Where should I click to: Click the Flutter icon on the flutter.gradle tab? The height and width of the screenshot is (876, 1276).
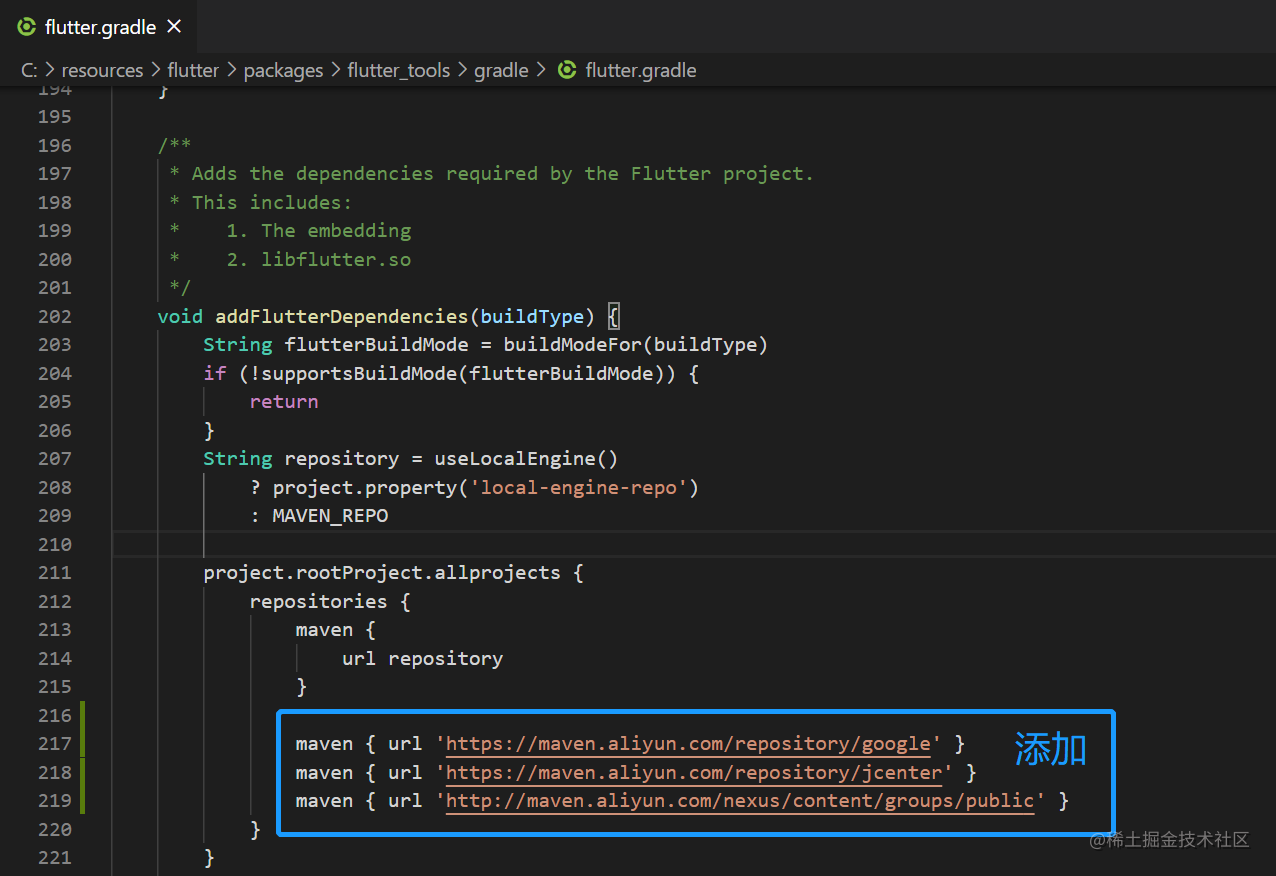point(25,28)
